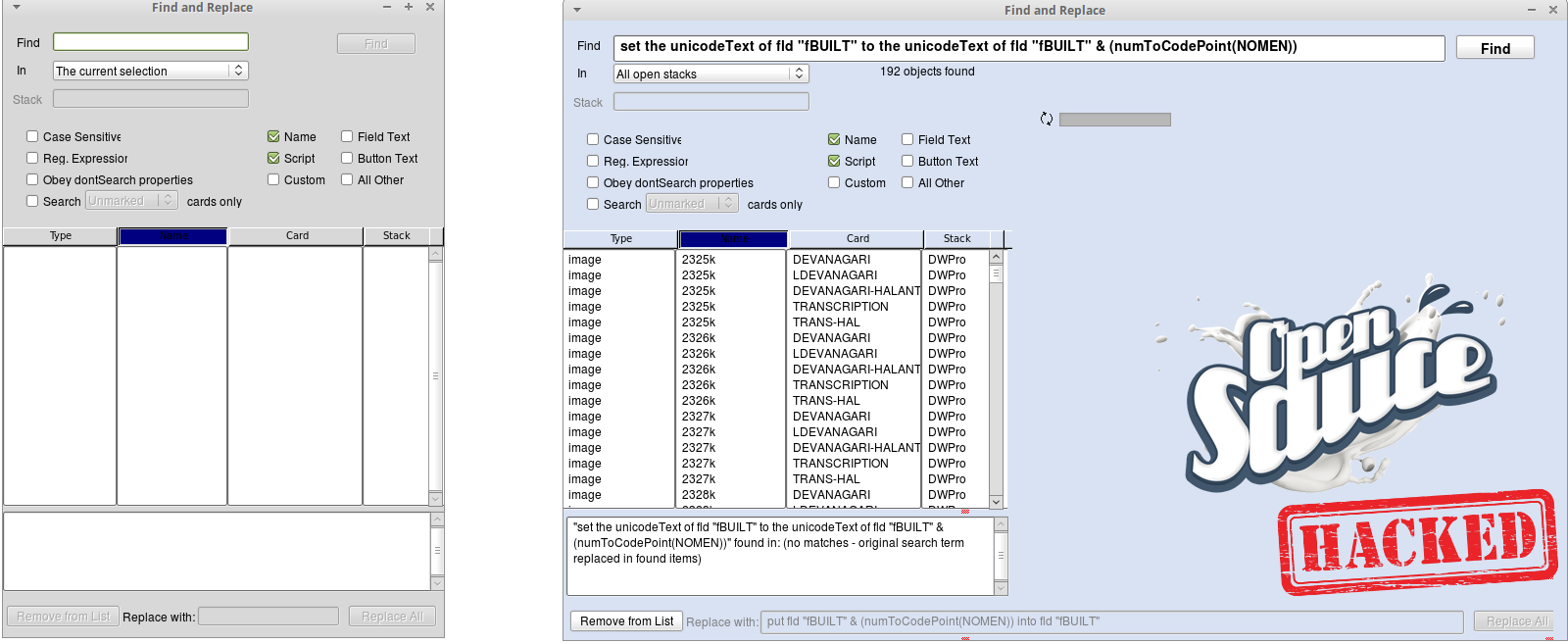Check Custom in the right window
This screenshot has width=1568, height=644.
coord(834,182)
